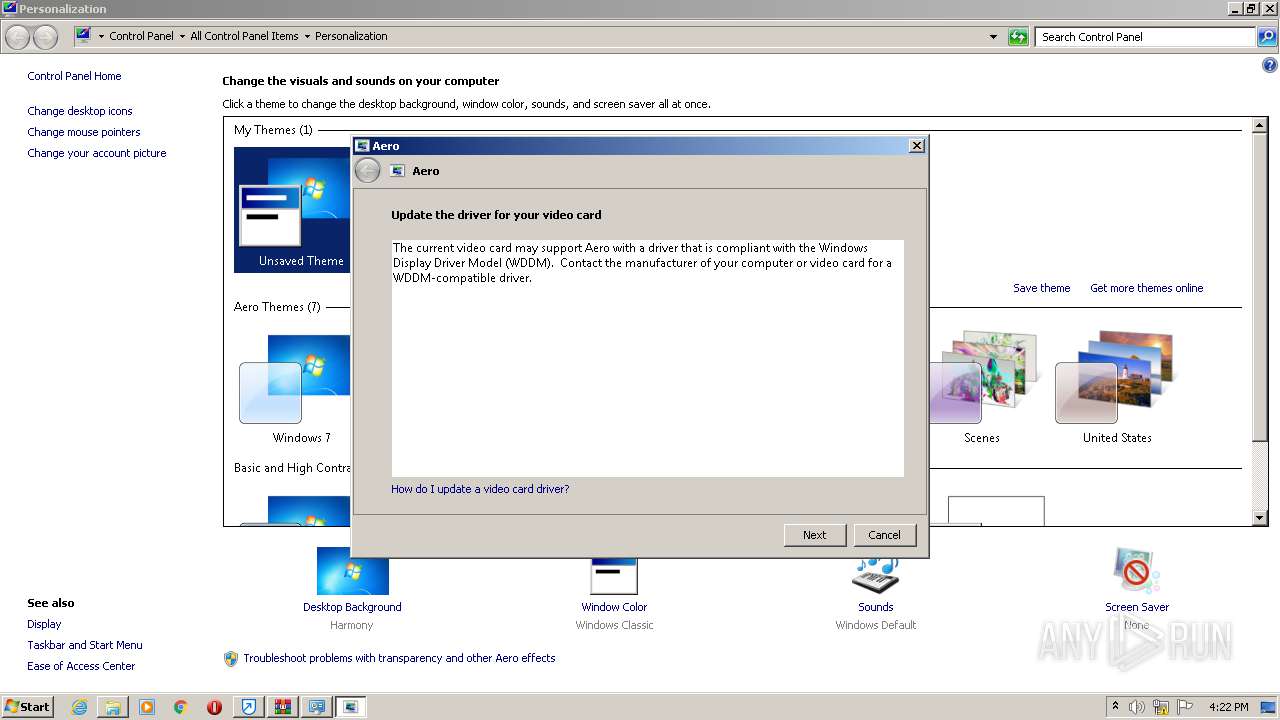Screen dimensions: 1280x720
Task: Open Desktop Background settings icon
Action: 352,571
